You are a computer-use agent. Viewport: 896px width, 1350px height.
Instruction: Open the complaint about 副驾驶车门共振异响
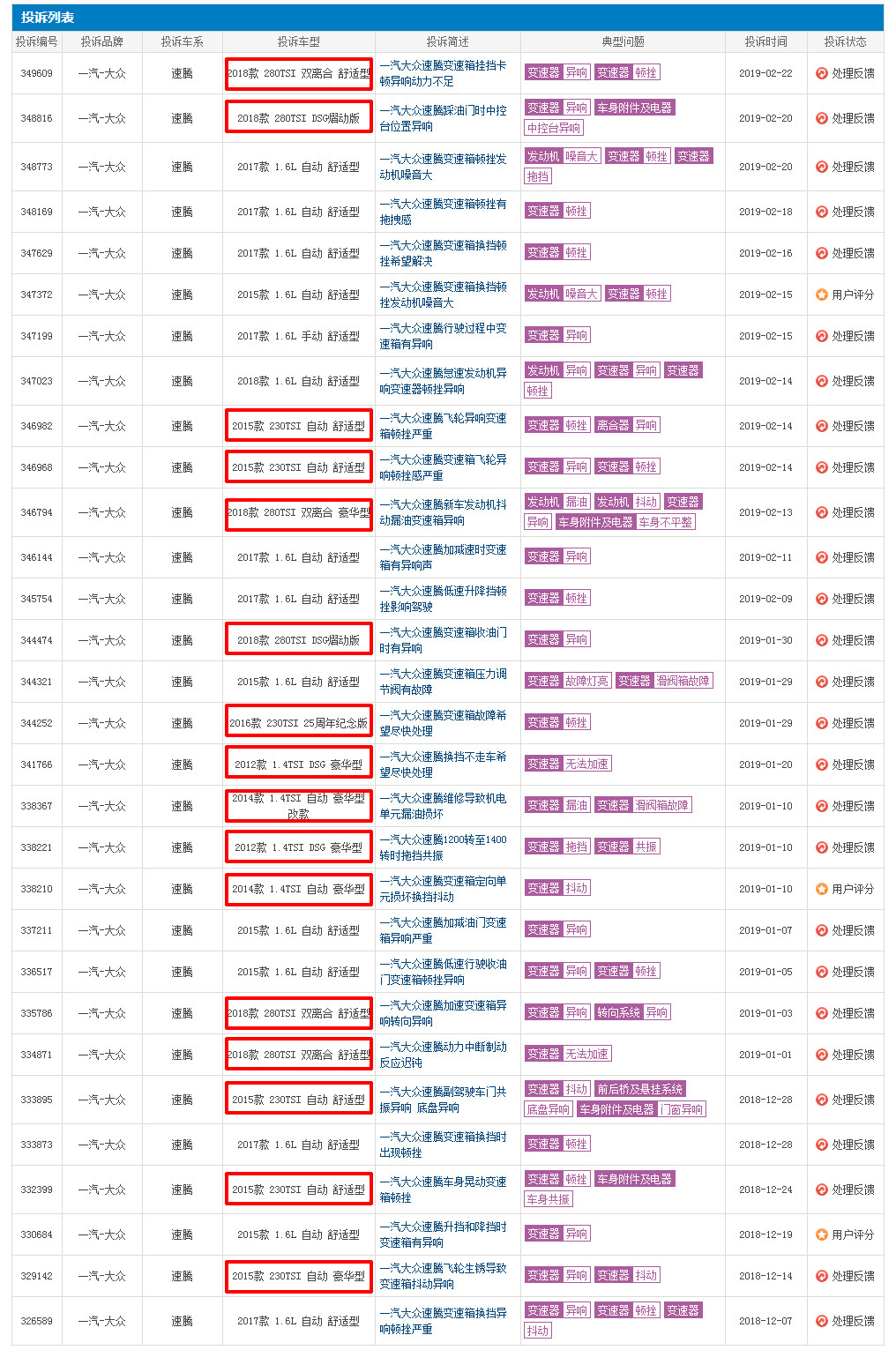[x=443, y=1100]
